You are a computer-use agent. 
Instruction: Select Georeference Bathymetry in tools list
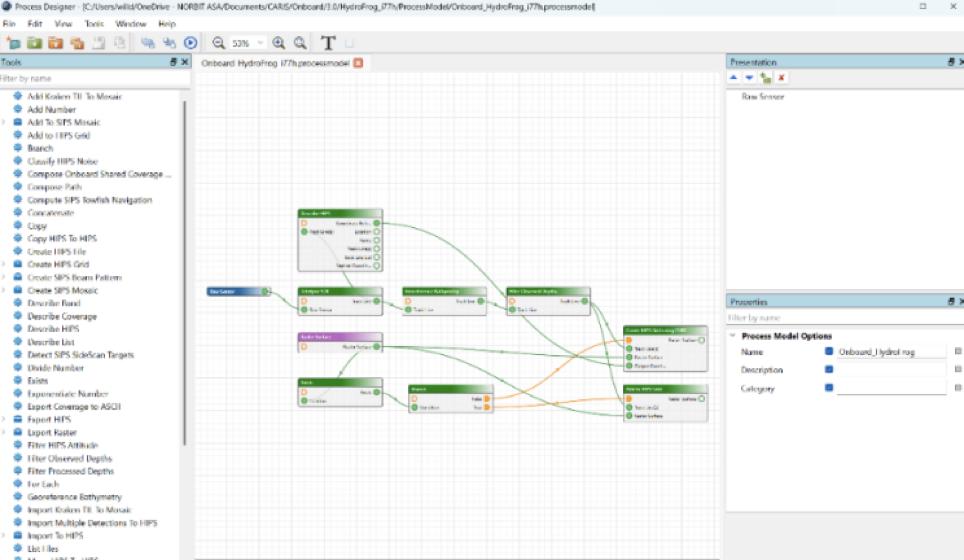coord(75,497)
